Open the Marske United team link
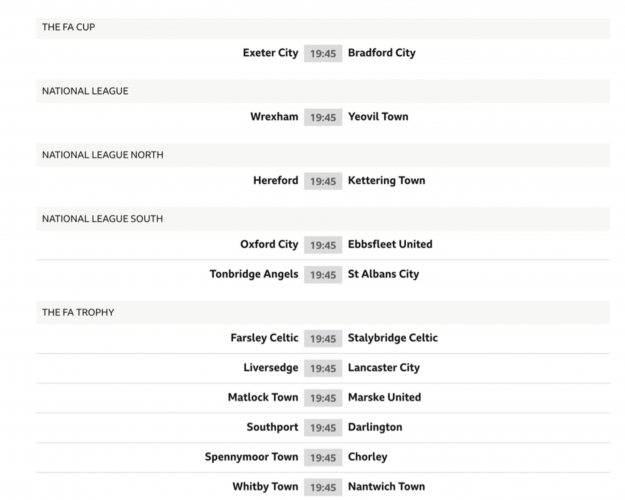This screenshot has height=500, width=625. [x=384, y=397]
